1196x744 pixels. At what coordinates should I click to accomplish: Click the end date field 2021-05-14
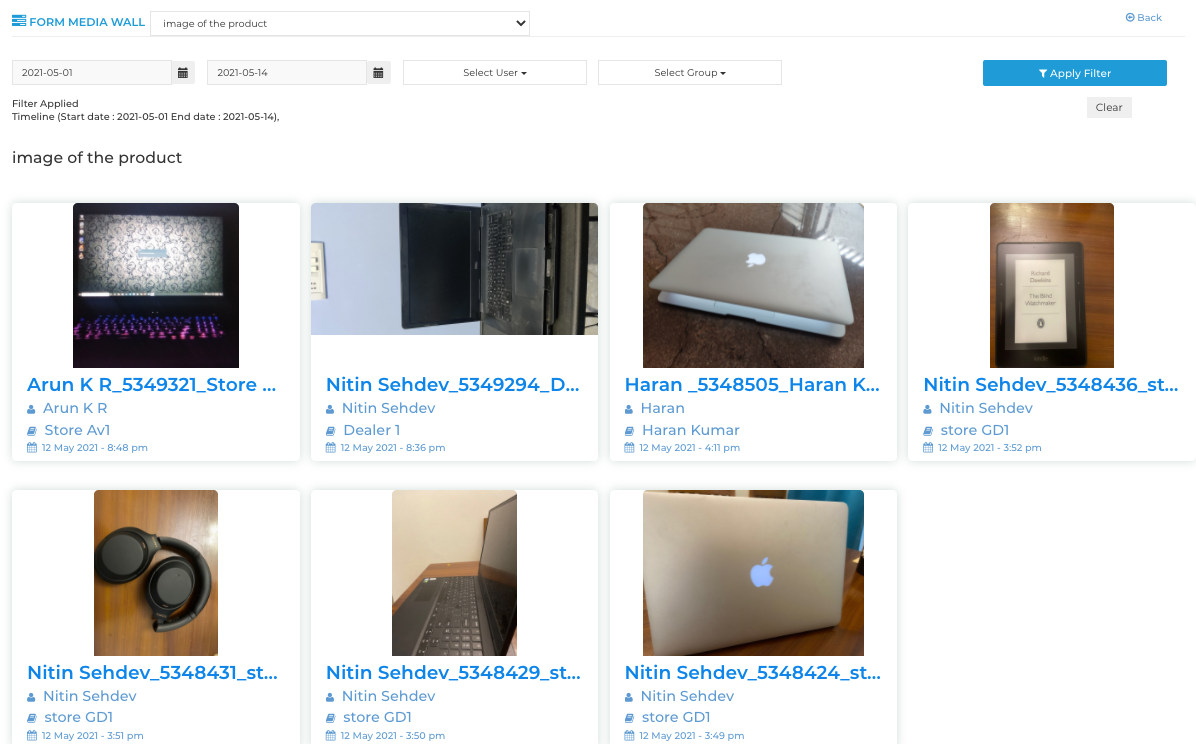pos(287,73)
